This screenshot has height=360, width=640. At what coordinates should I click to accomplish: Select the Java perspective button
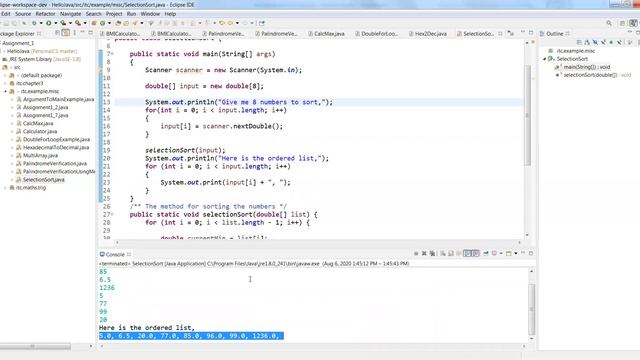point(633,23)
